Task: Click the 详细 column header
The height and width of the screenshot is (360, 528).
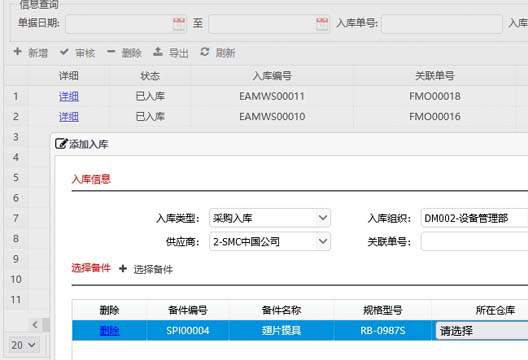Action: click(x=69, y=76)
